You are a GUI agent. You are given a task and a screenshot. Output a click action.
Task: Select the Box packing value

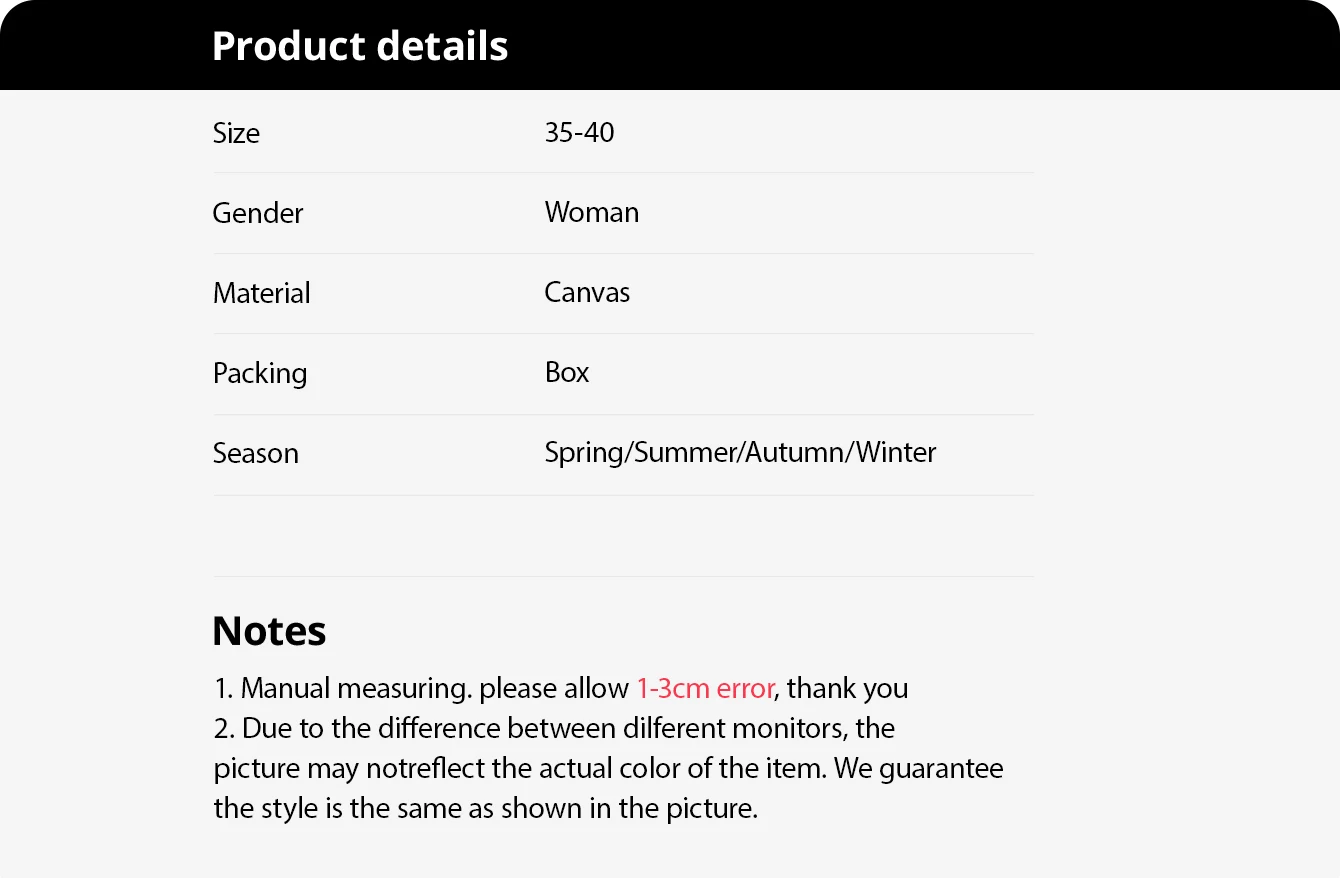(x=567, y=372)
